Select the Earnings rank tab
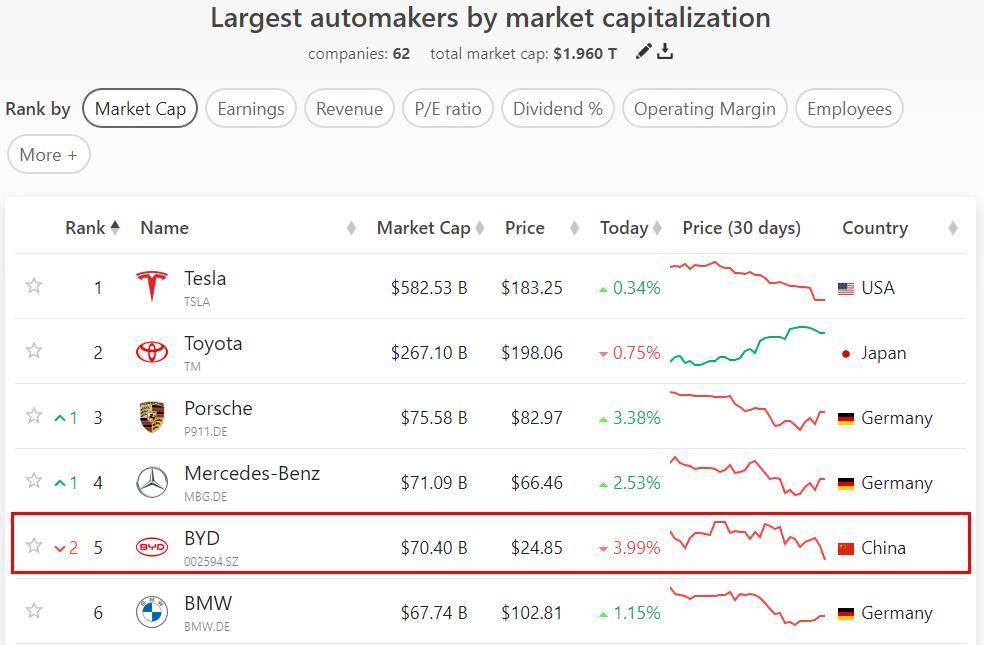The image size is (984, 645). [250, 109]
